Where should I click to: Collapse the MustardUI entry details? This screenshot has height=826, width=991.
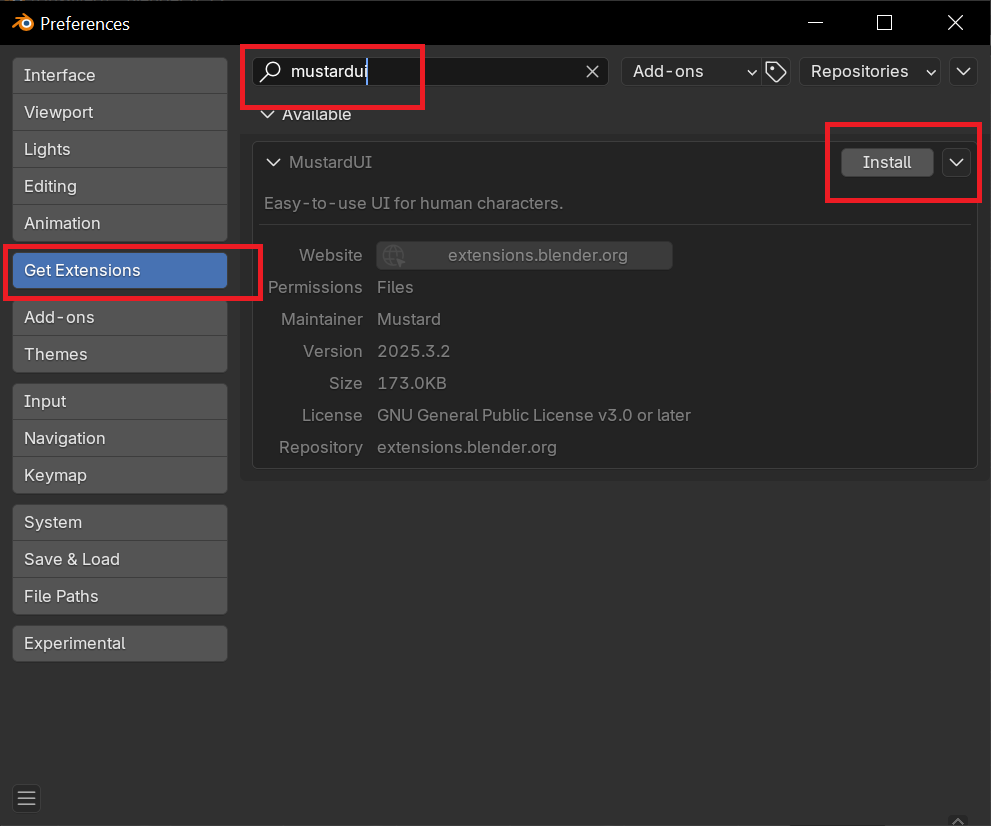pyautogui.click(x=273, y=162)
